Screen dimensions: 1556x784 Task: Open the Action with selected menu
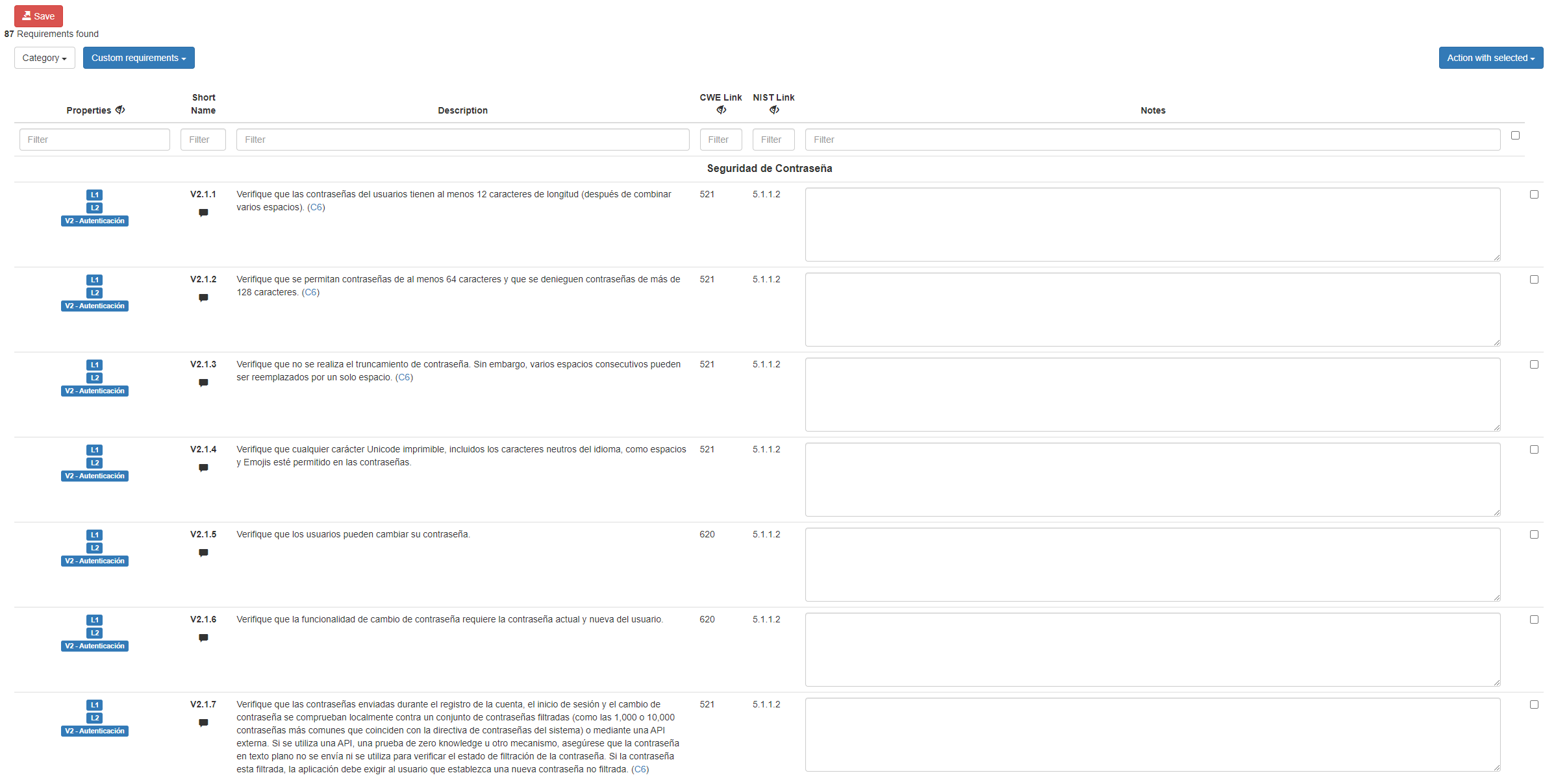point(1490,58)
